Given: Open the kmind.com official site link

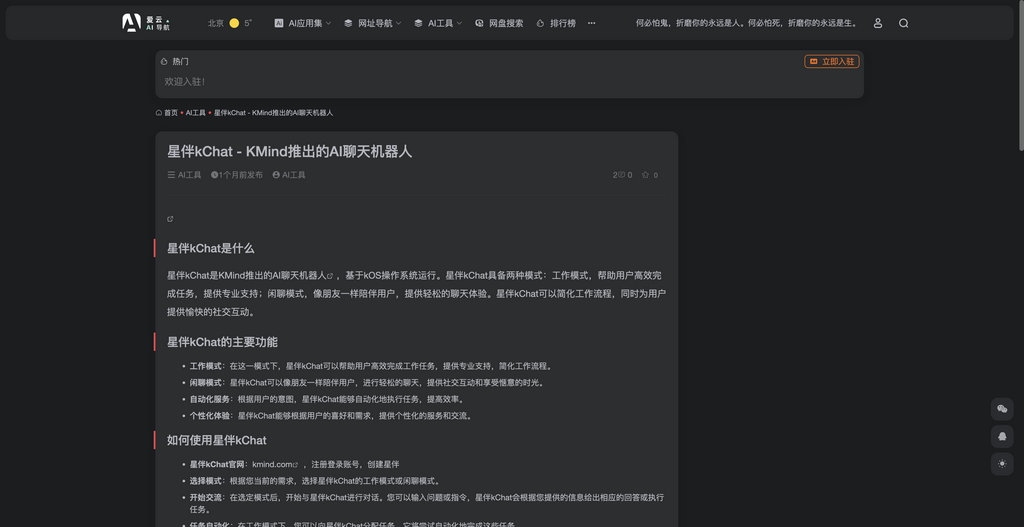Looking at the screenshot, I should click(275, 464).
